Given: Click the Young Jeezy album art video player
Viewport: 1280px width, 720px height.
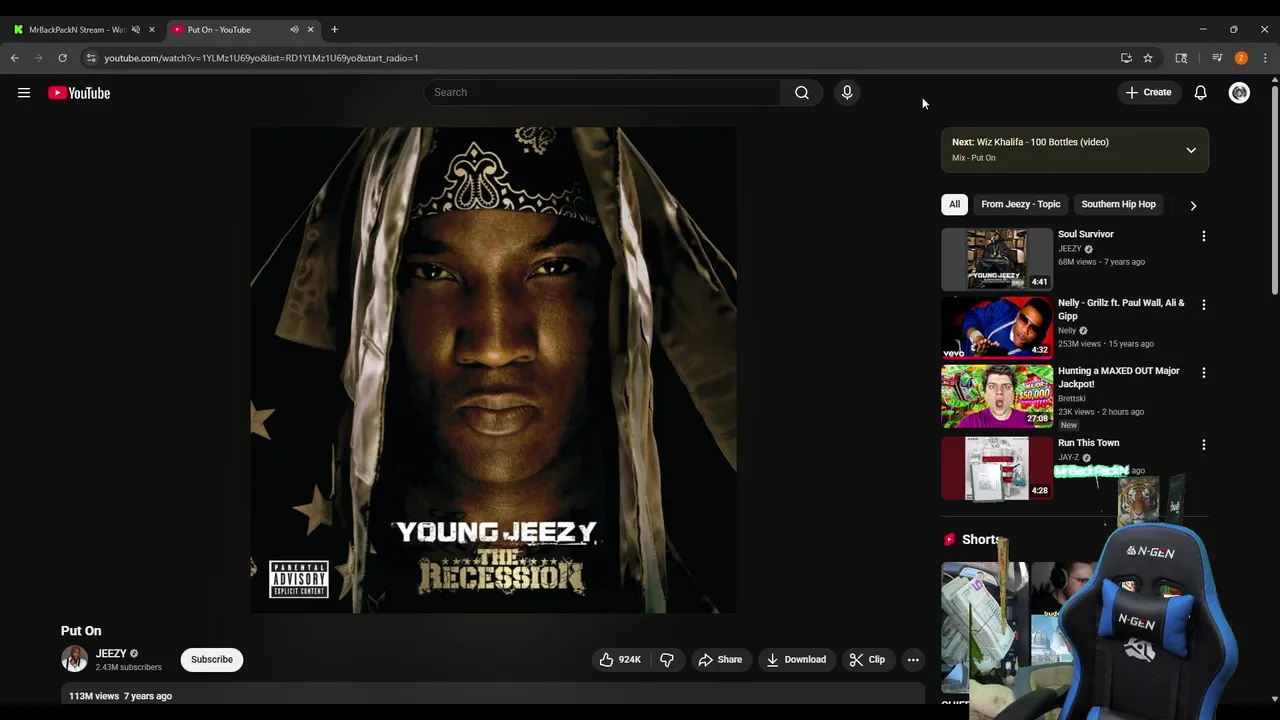Looking at the screenshot, I should 493,370.
